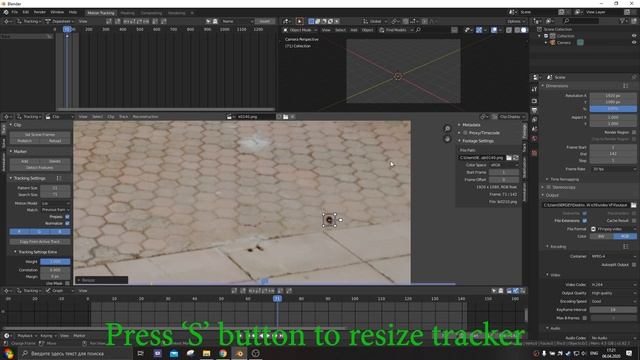
Task: Enable the Autosplit Output checkbox
Action: coord(634,264)
